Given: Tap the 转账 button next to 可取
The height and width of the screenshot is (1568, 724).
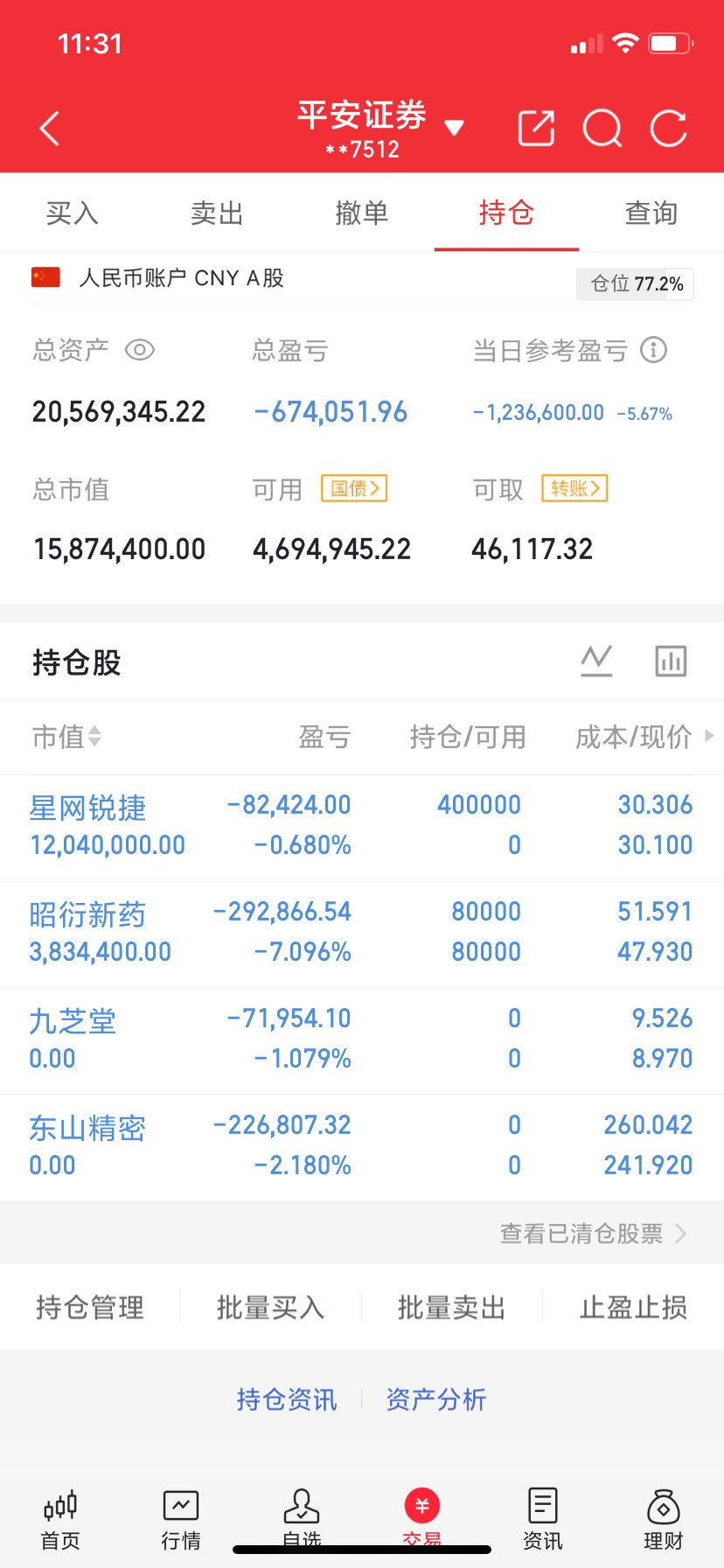Looking at the screenshot, I should (x=574, y=488).
